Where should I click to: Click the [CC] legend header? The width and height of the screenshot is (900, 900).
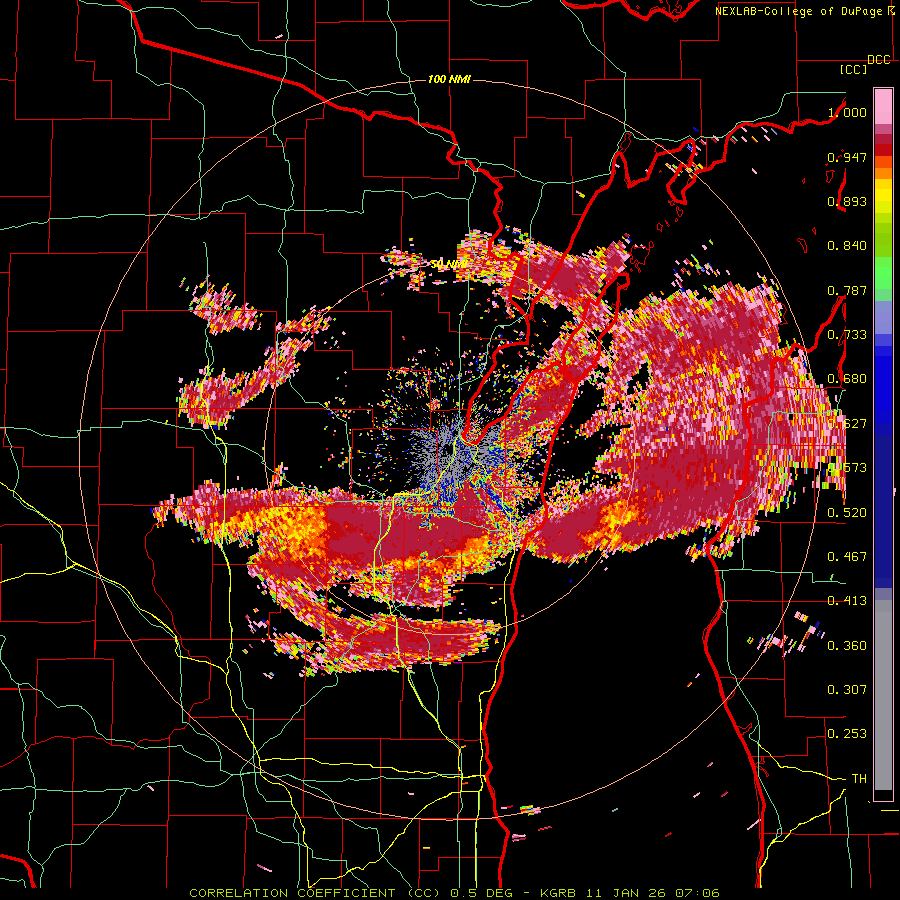coord(853,69)
